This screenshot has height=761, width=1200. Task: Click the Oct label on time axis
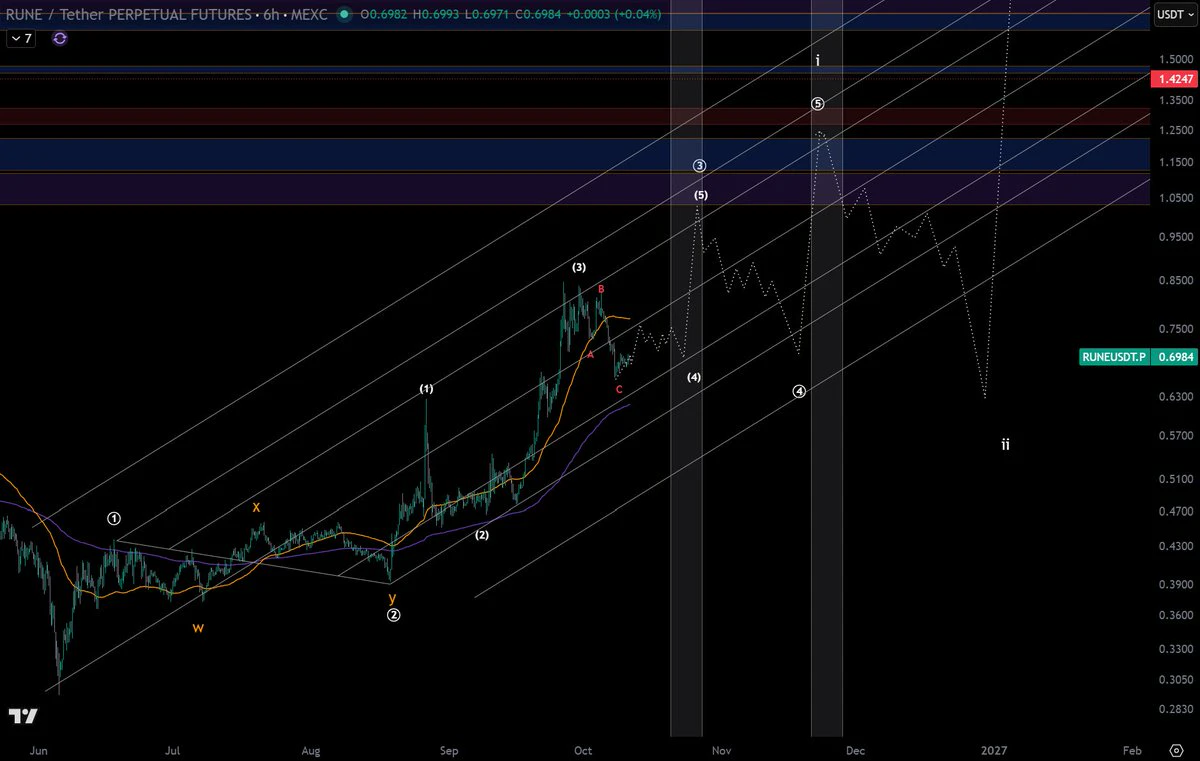(584, 750)
